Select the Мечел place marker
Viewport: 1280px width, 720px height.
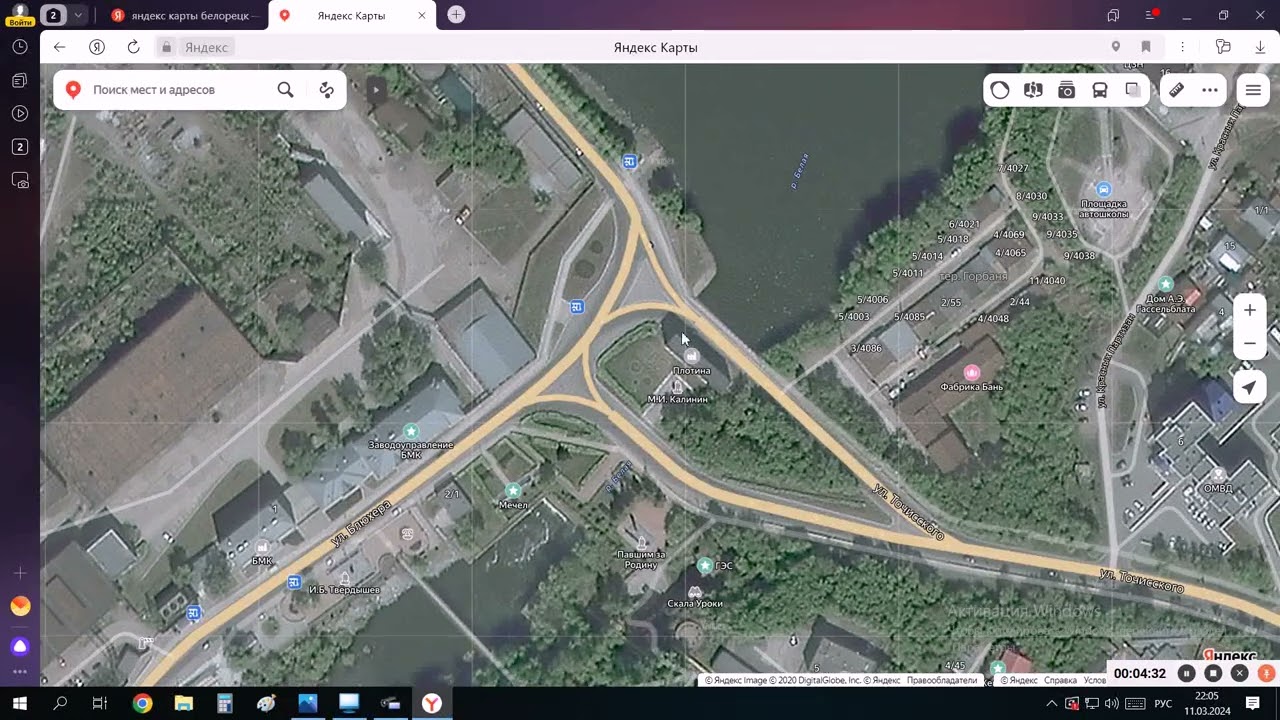[513, 491]
